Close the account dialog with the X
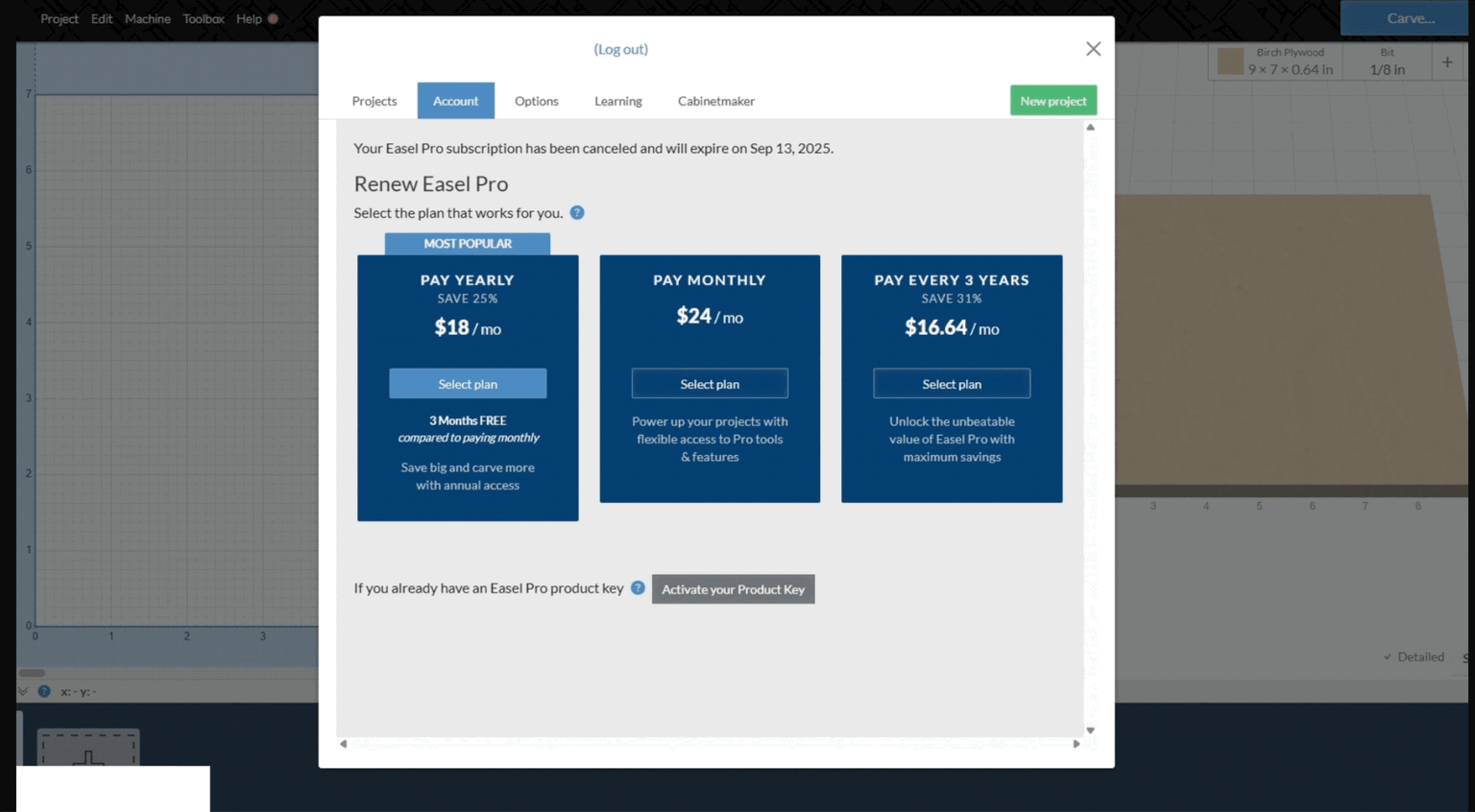The image size is (1475, 812). click(1093, 49)
